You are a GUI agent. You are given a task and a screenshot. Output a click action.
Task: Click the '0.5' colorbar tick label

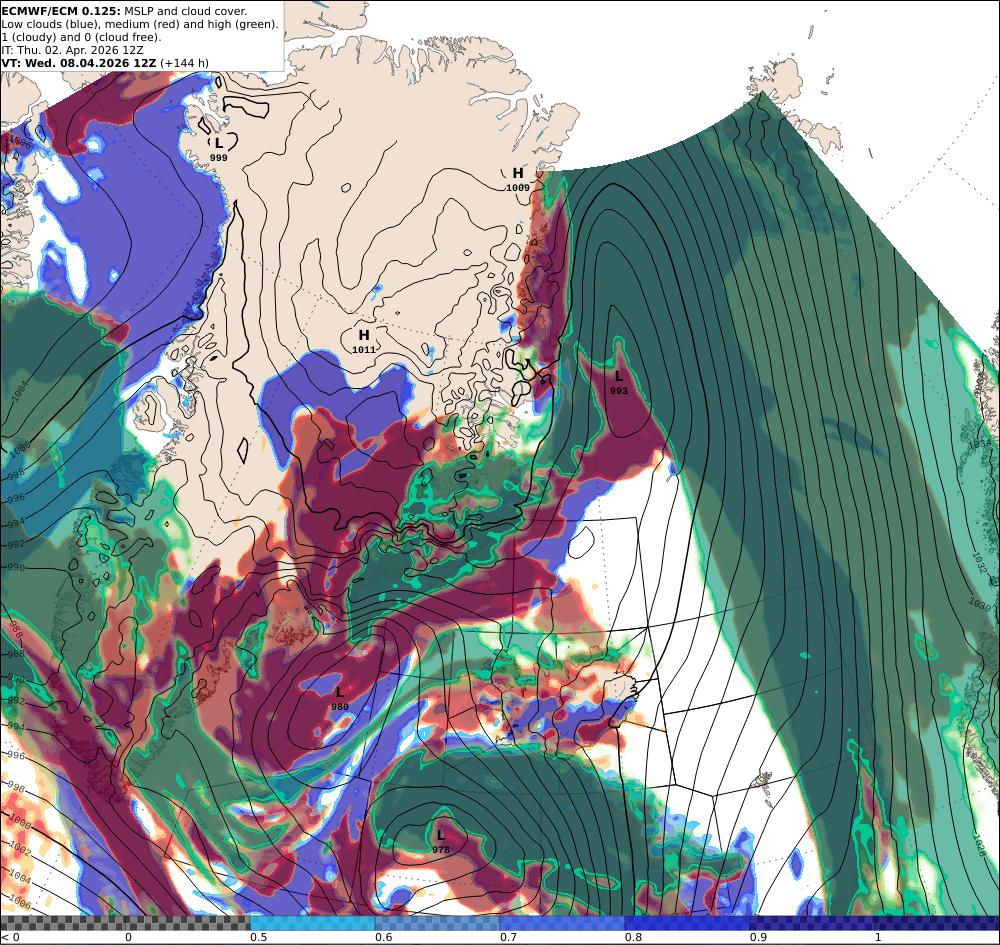(258, 937)
